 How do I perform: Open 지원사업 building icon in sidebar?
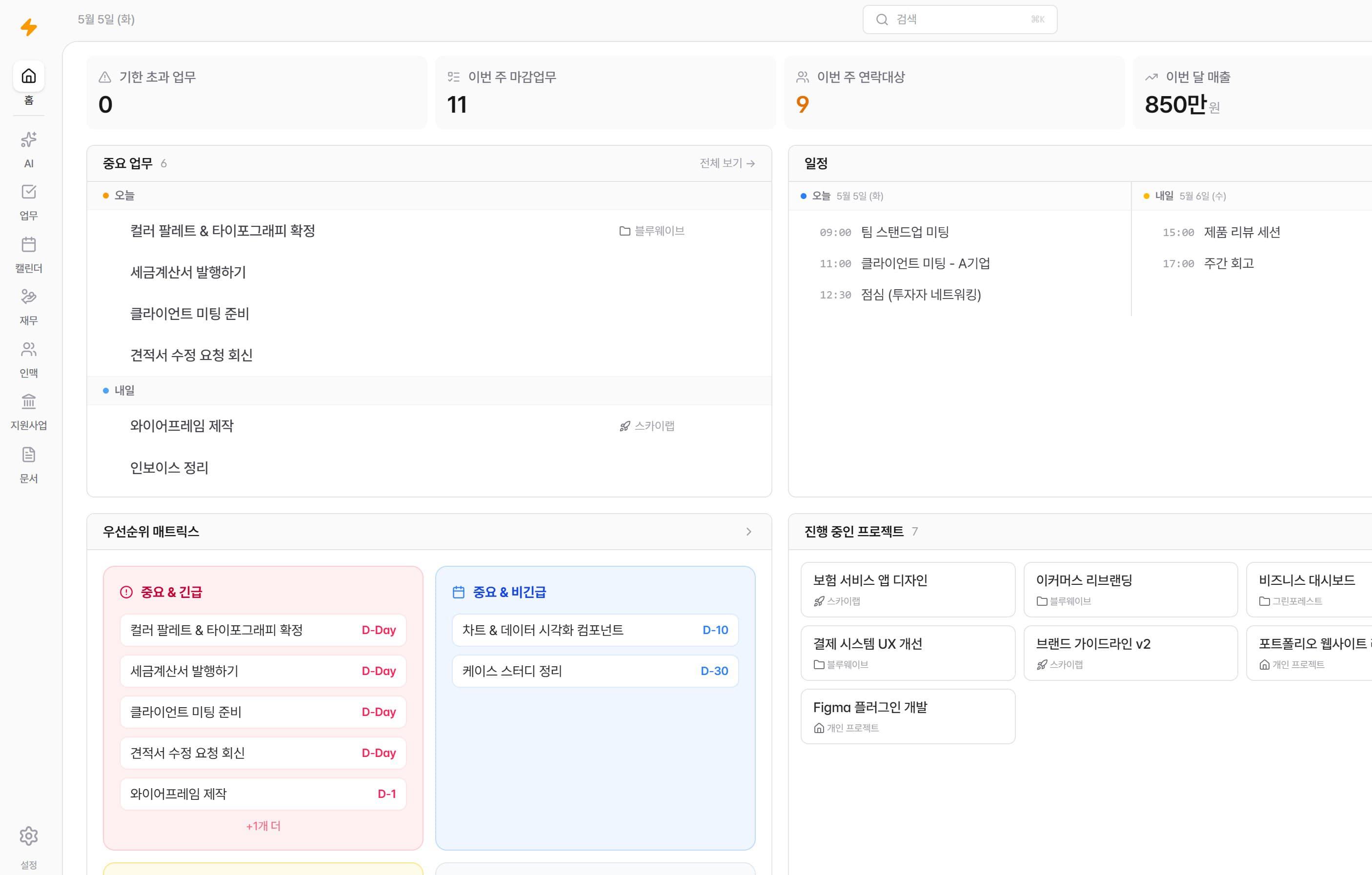[28, 401]
